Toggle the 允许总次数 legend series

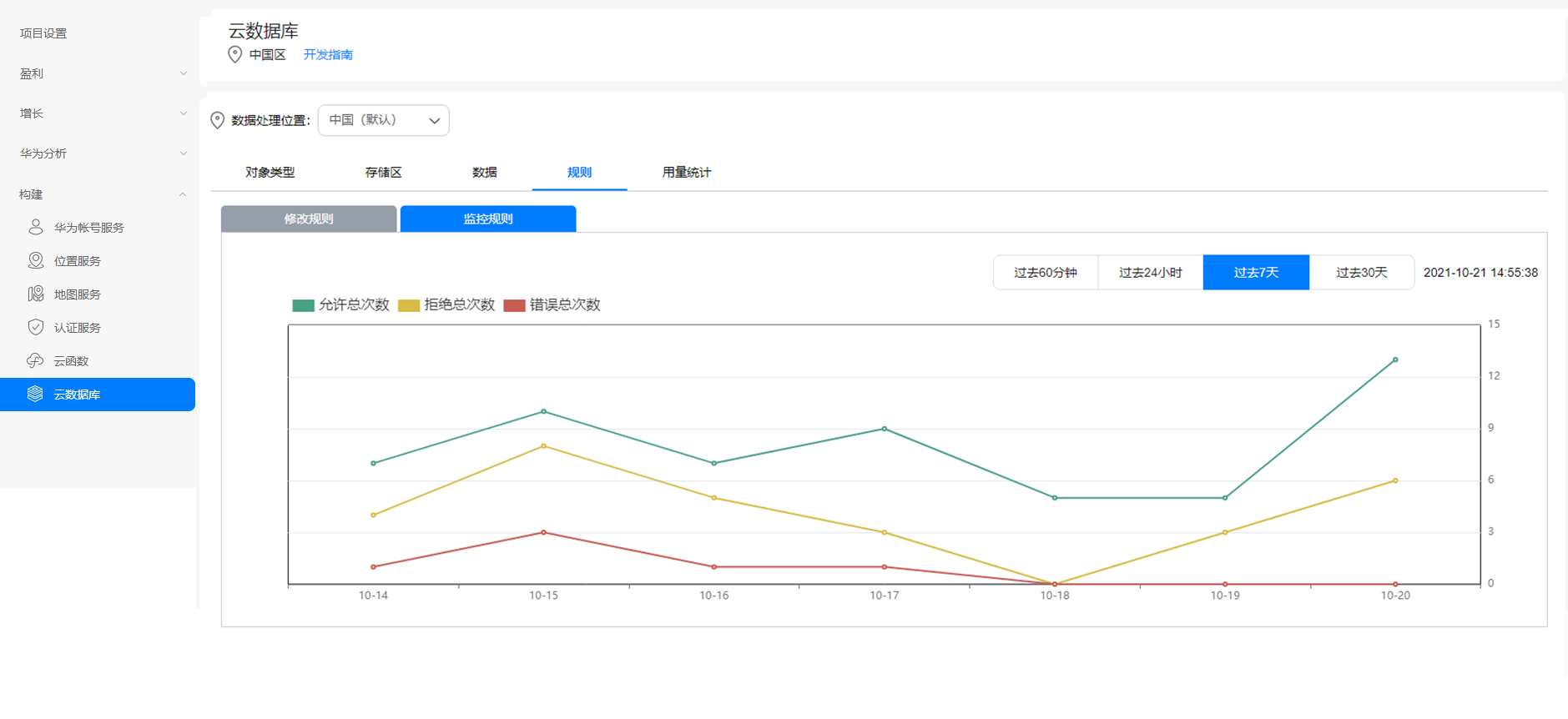click(x=340, y=304)
